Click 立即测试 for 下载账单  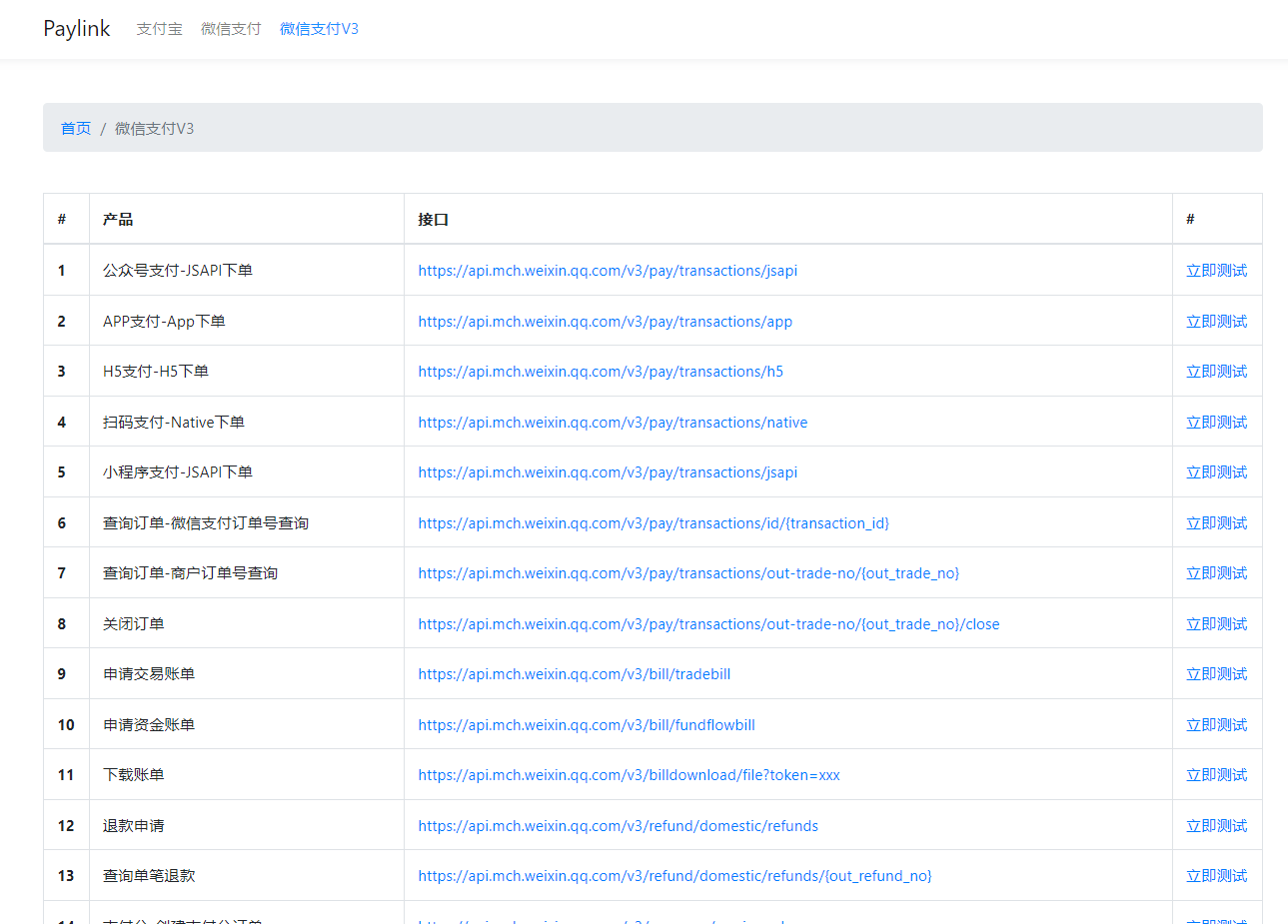(x=1216, y=775)
